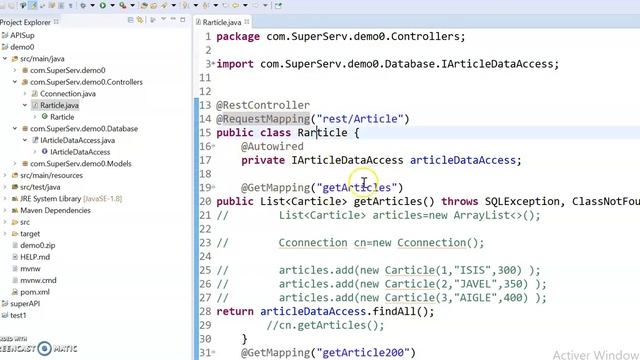Select the Rarticle class node
The width and height of the screenshot is (640, 360).
coord(62,117)
